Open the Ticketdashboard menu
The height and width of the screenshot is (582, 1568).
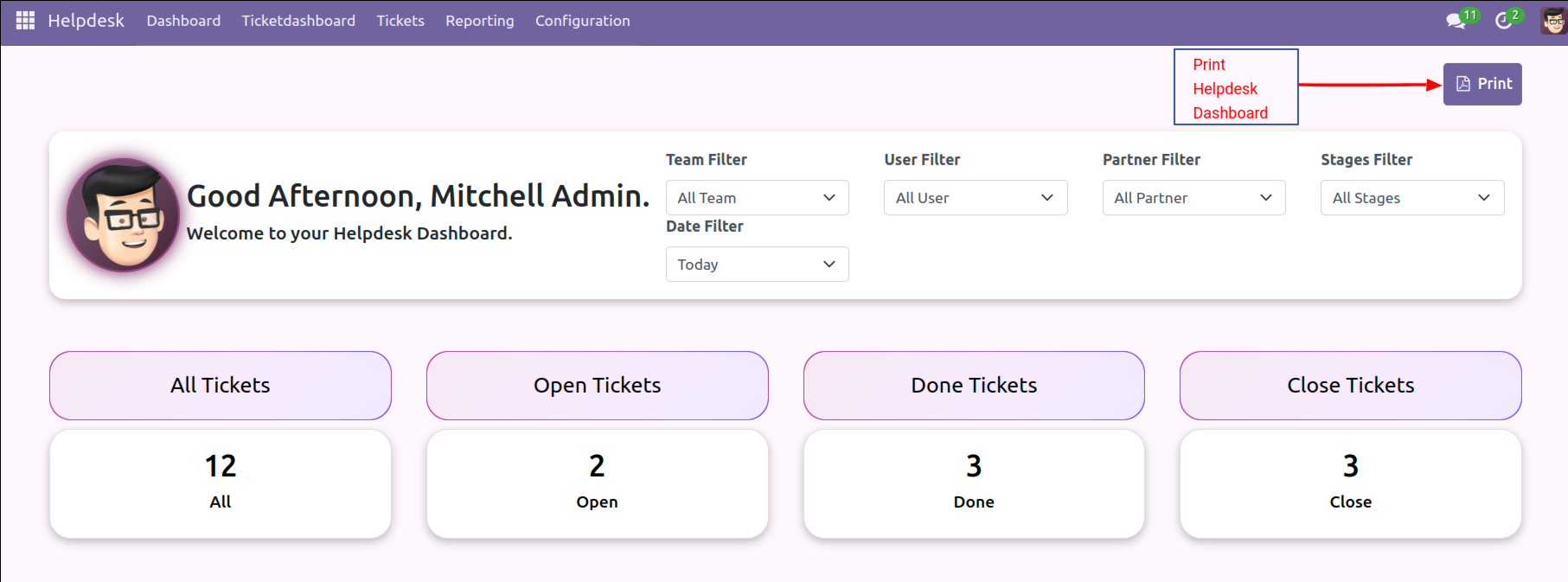[x=298, y=21]
